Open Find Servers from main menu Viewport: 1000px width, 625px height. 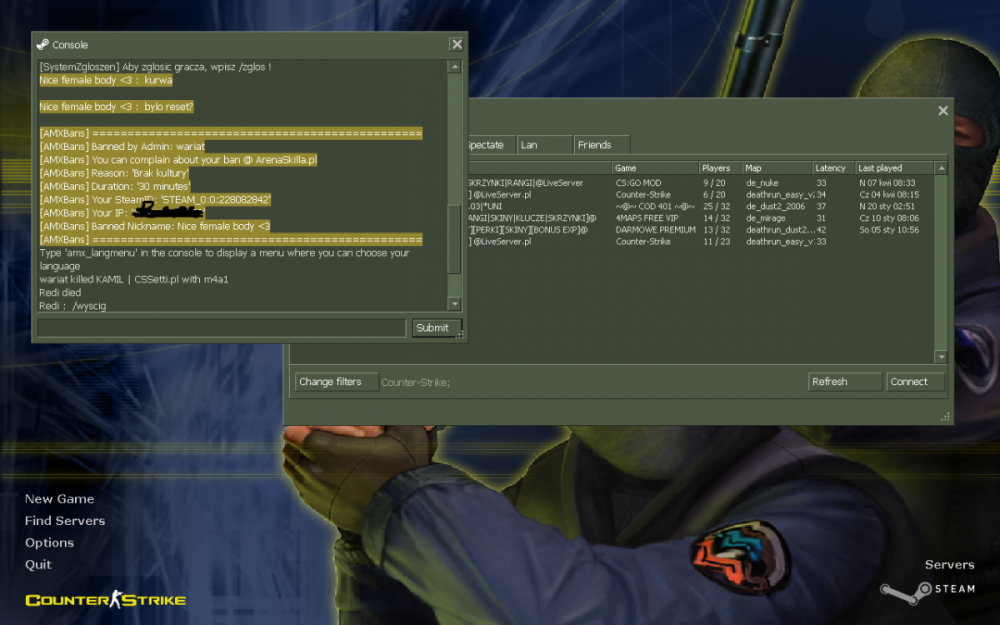[65, 520]
